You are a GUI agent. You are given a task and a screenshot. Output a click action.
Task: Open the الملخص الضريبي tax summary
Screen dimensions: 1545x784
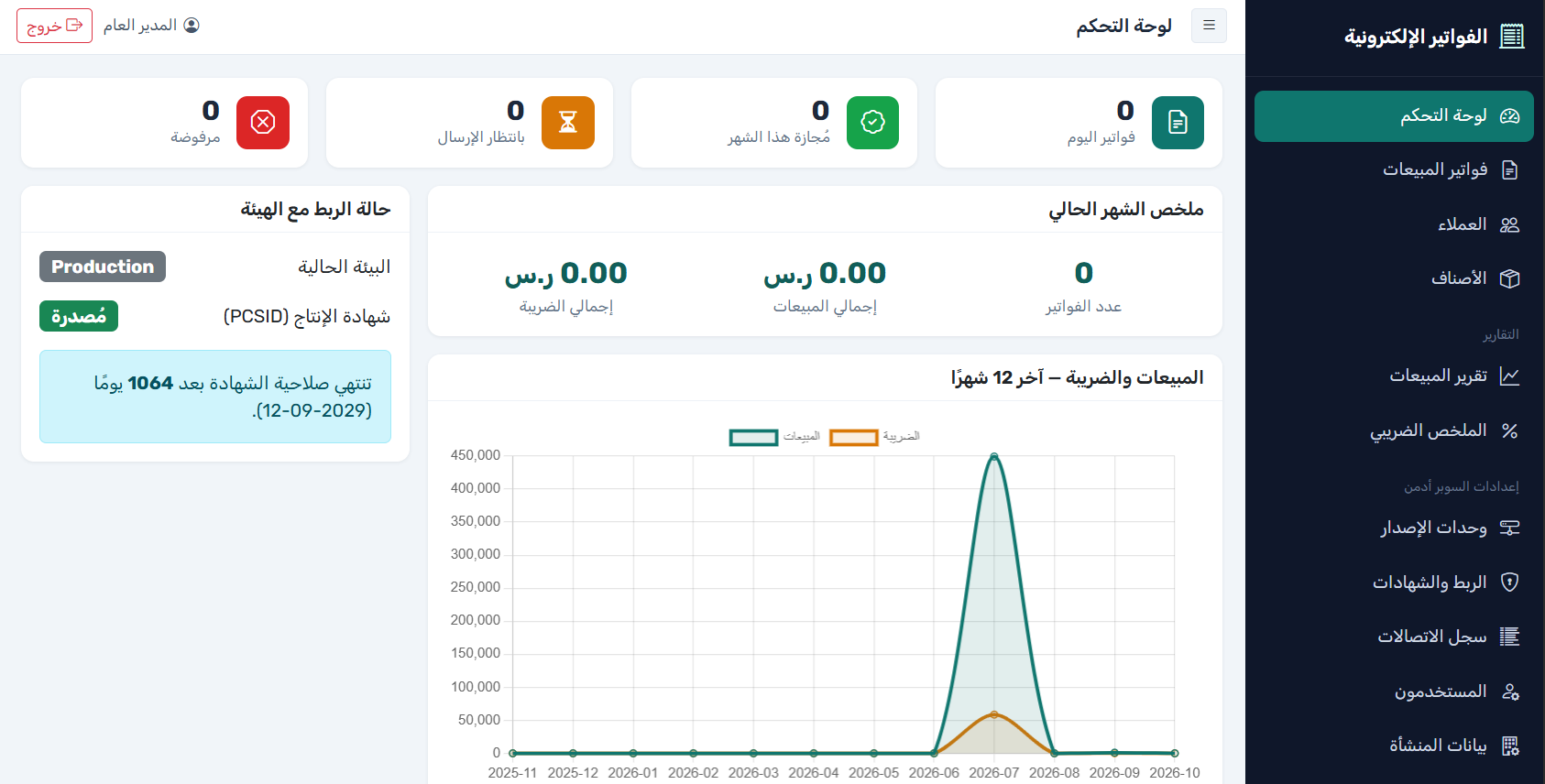click(1394, 430)
